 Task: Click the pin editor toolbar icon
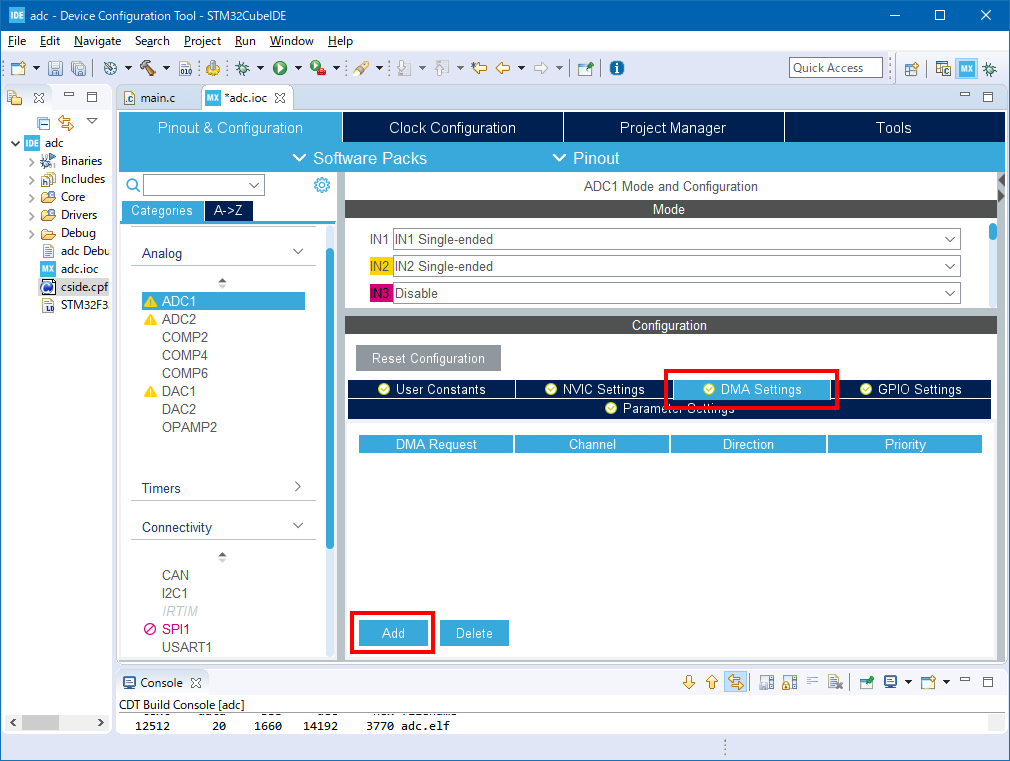(585, 68)
